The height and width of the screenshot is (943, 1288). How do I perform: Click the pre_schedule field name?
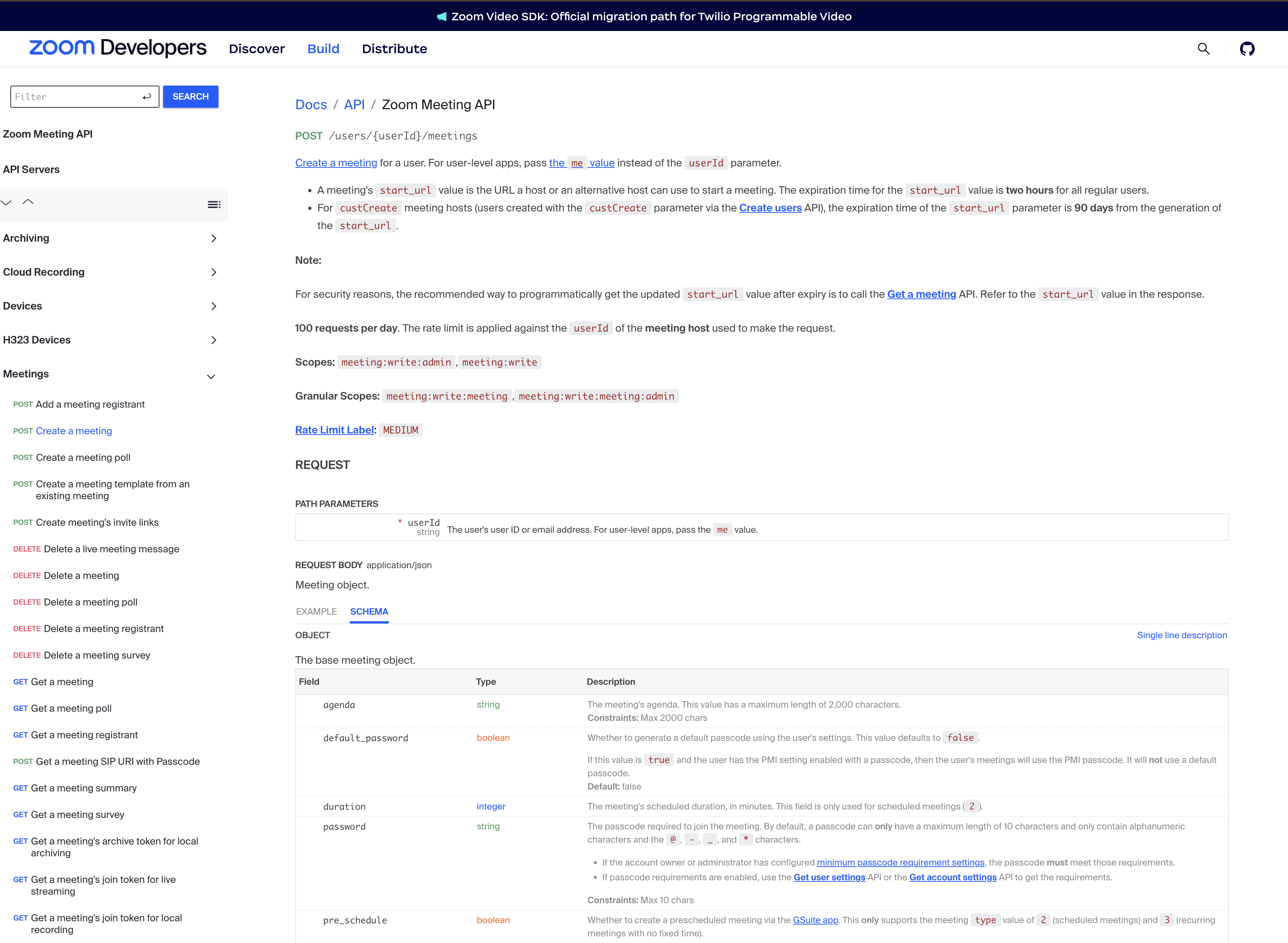[355, 920]
